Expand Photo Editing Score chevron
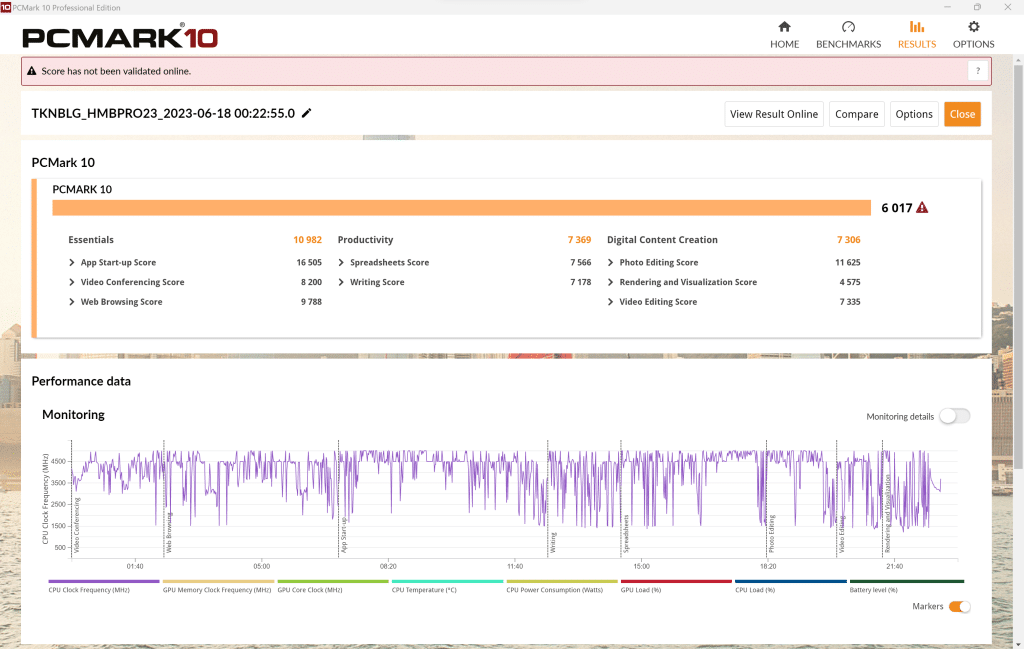The width and height of the screenshot is (1024, 649). click(x=611, y=262)
